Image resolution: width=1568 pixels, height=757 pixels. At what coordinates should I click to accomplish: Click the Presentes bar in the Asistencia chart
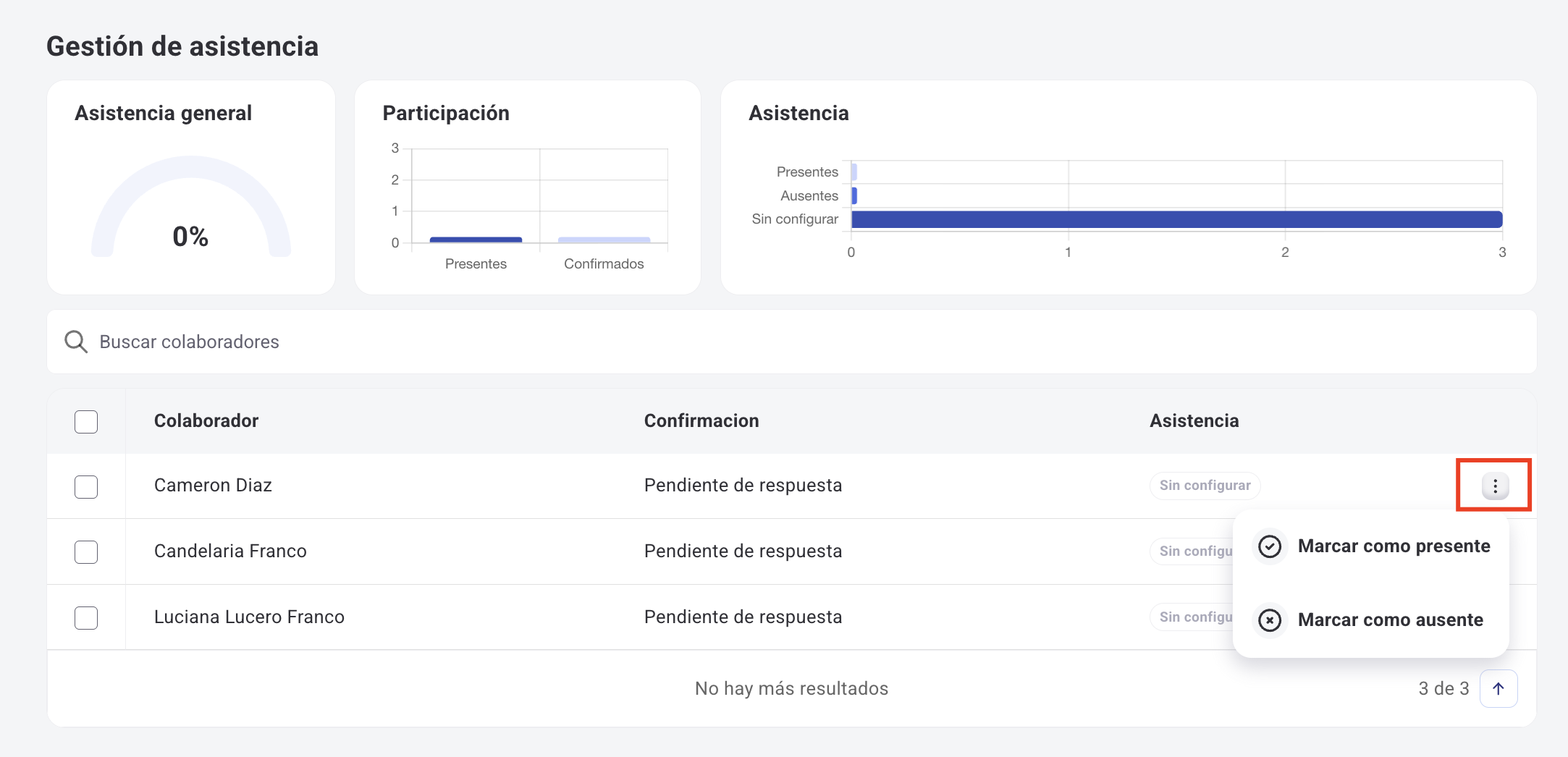tap(853, 172)
